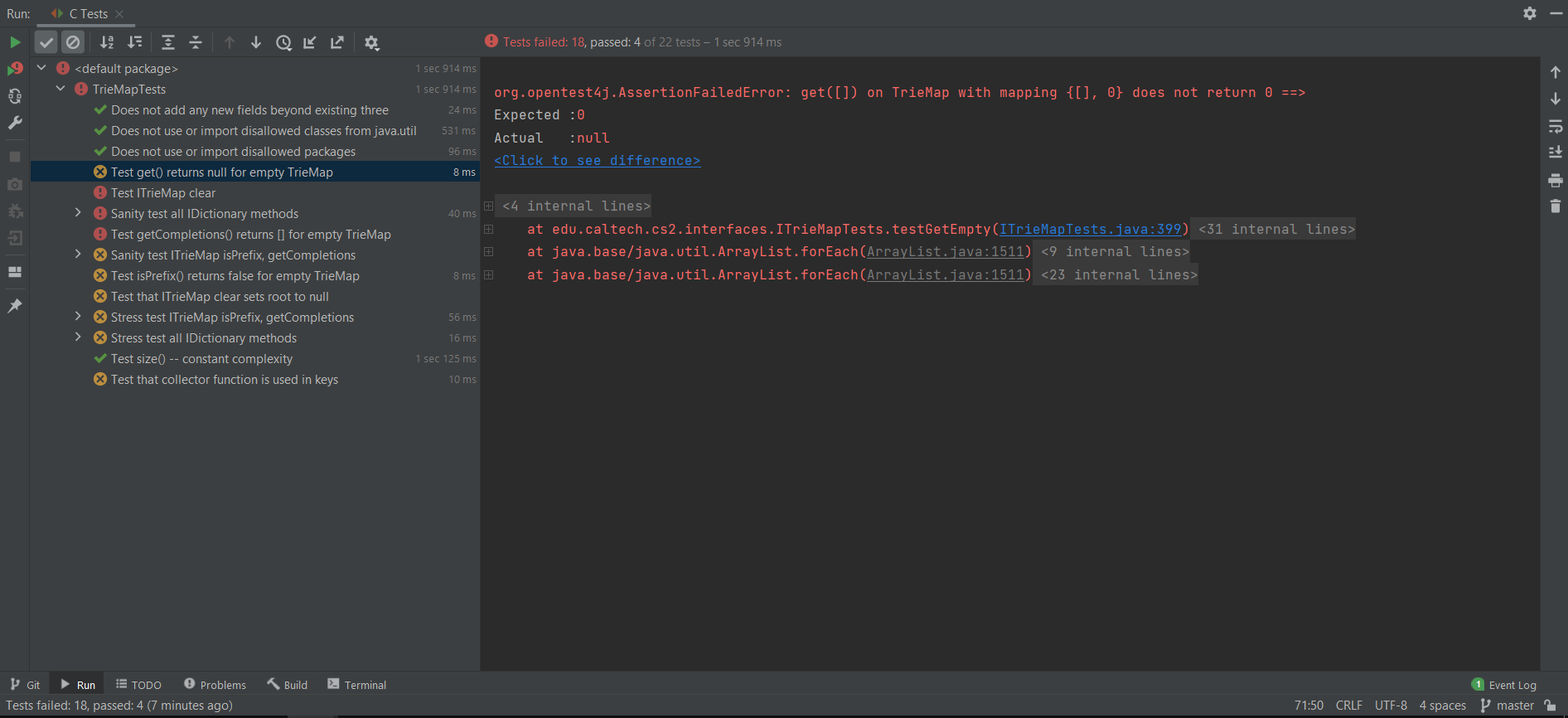This screenshot has width=1568, height=718.
Task: Open test runner settings gear
Action: (372, 42)
